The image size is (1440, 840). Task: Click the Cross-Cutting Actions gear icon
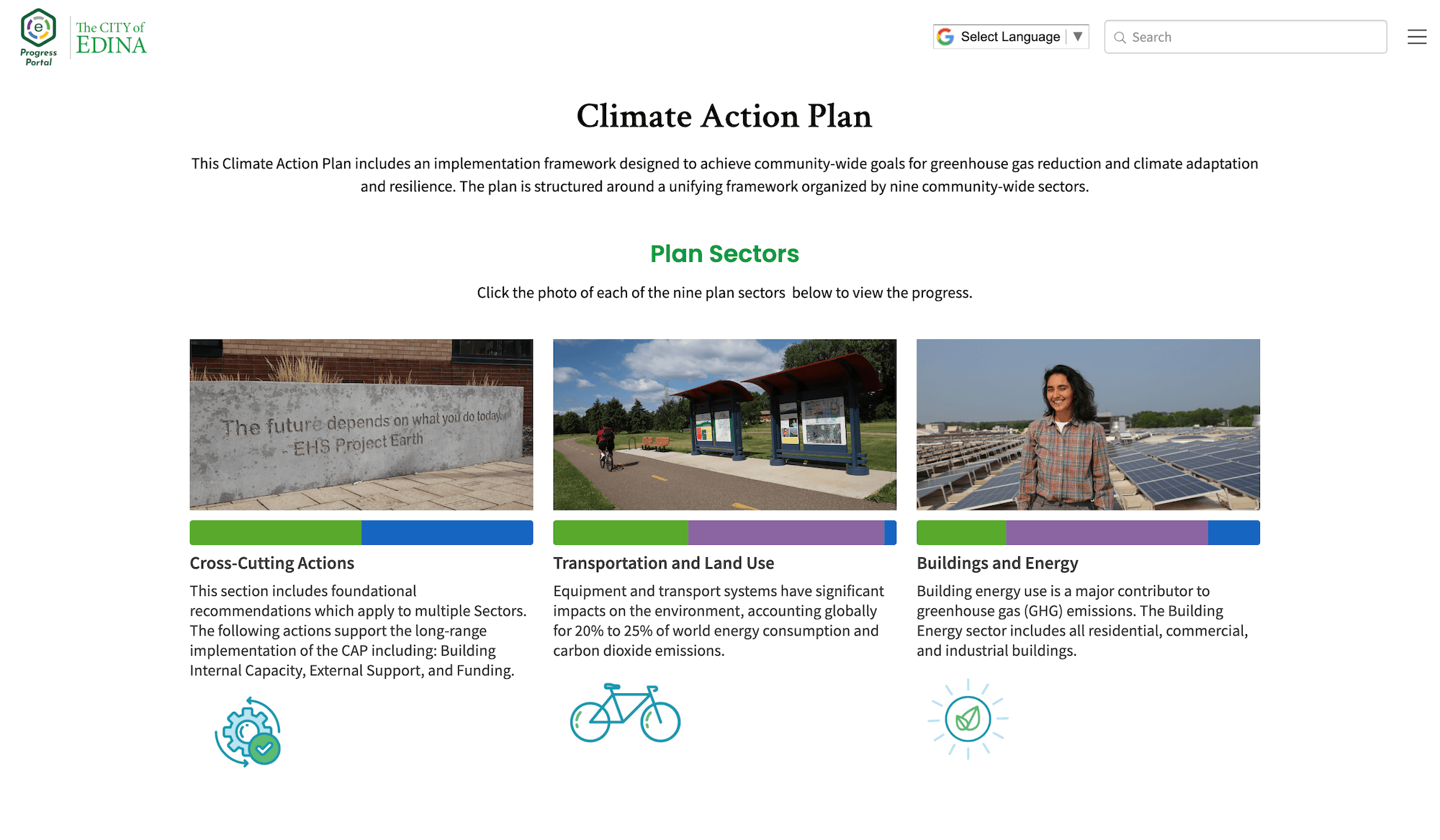coord(248,731)
